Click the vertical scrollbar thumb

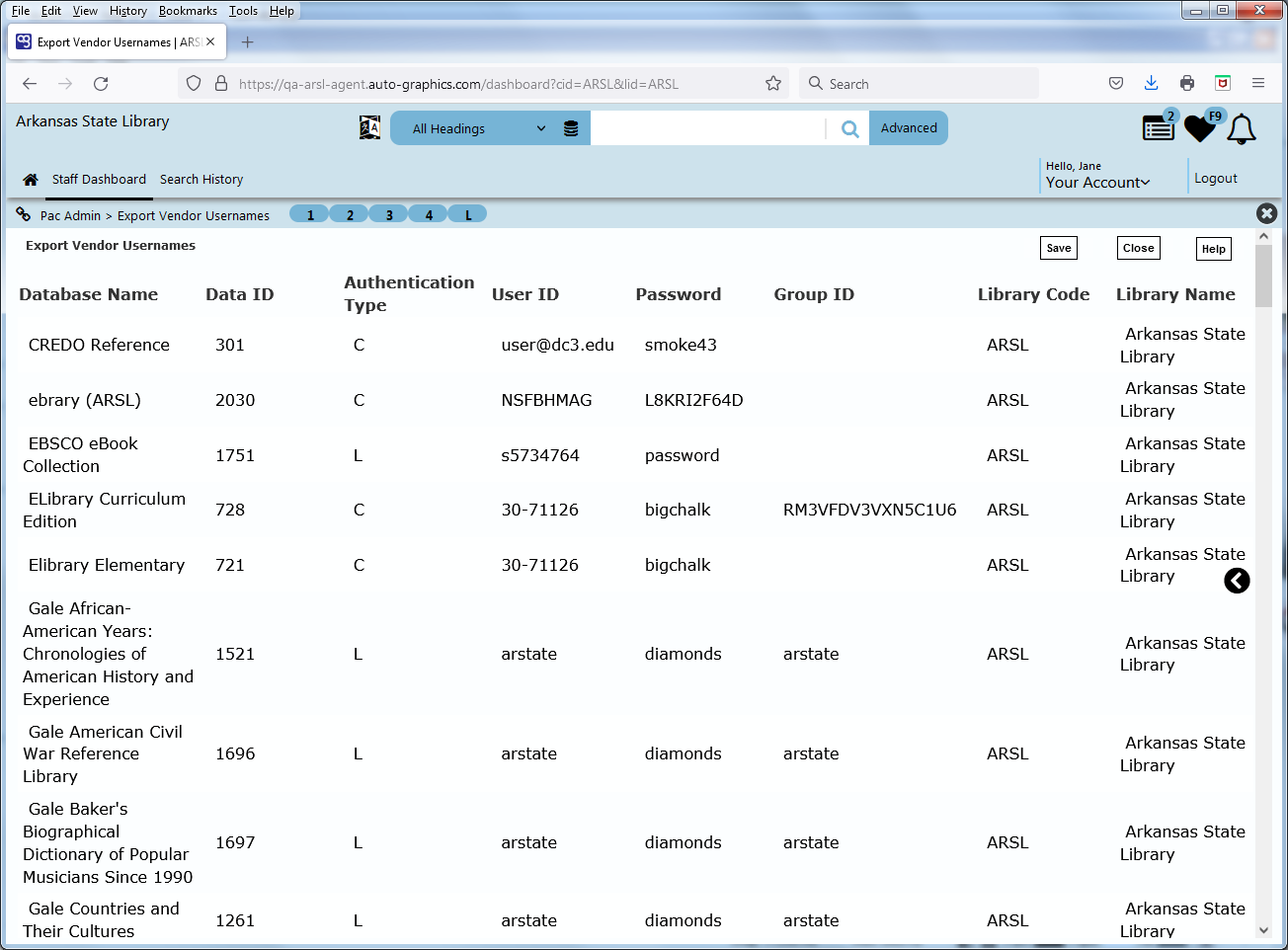pos(1263,276)
